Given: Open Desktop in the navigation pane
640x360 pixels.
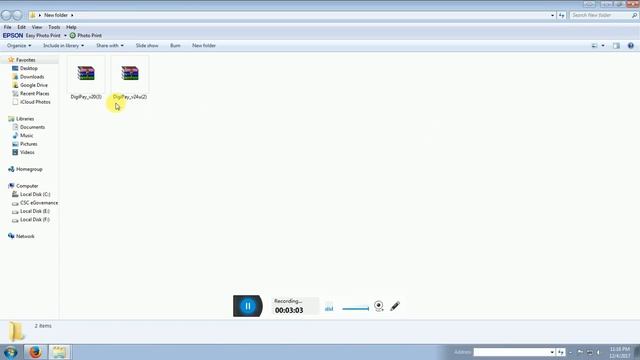Looking at the screenshot, I should (29, 68).
